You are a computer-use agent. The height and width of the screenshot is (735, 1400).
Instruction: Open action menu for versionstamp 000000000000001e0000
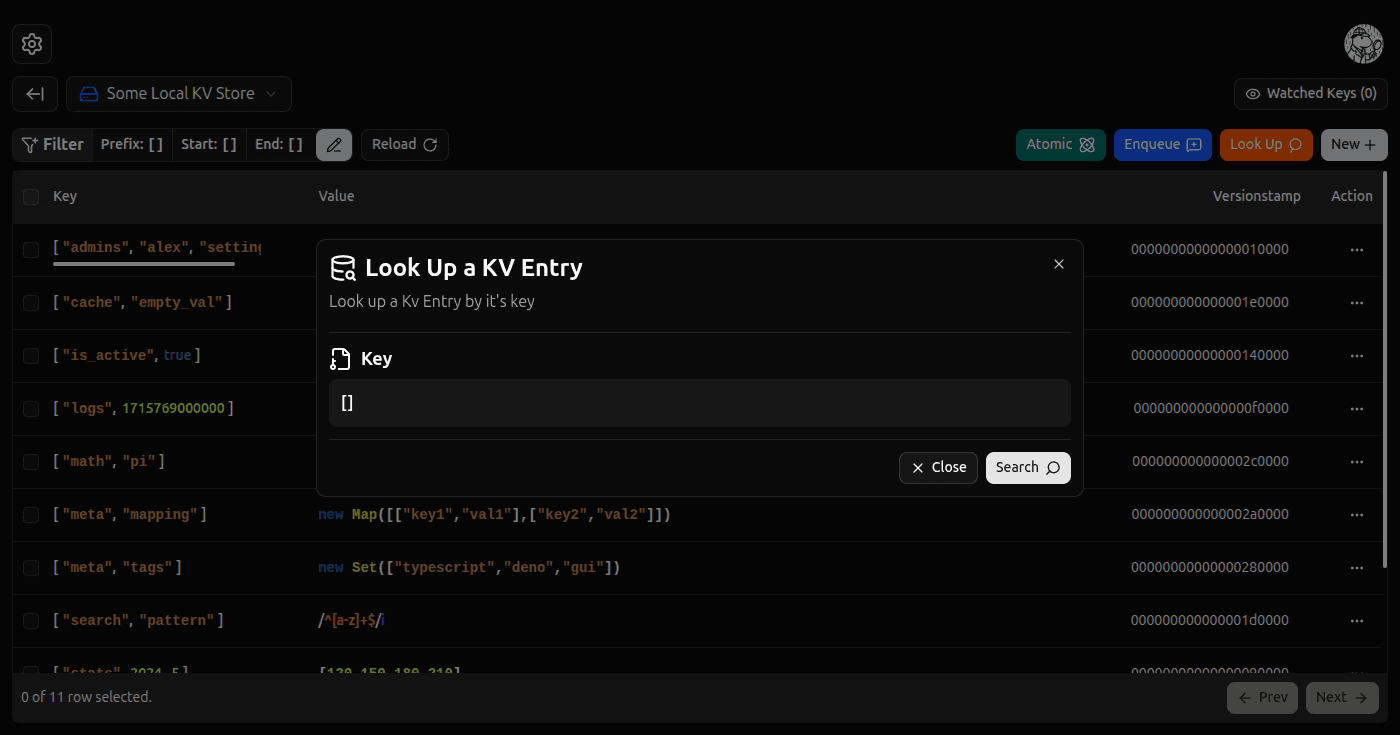pos(1357,303)
